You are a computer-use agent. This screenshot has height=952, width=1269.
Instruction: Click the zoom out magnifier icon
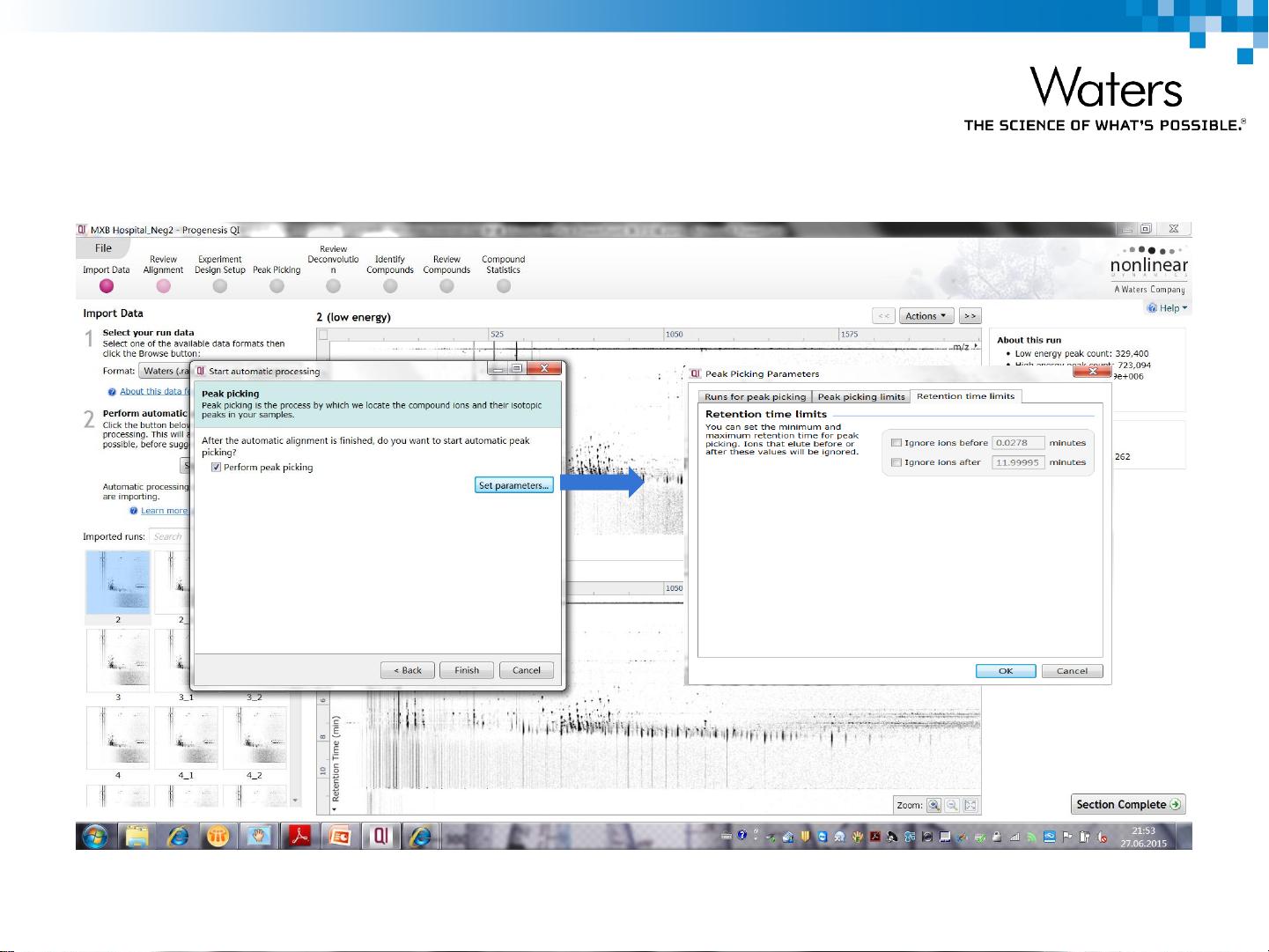952,805
